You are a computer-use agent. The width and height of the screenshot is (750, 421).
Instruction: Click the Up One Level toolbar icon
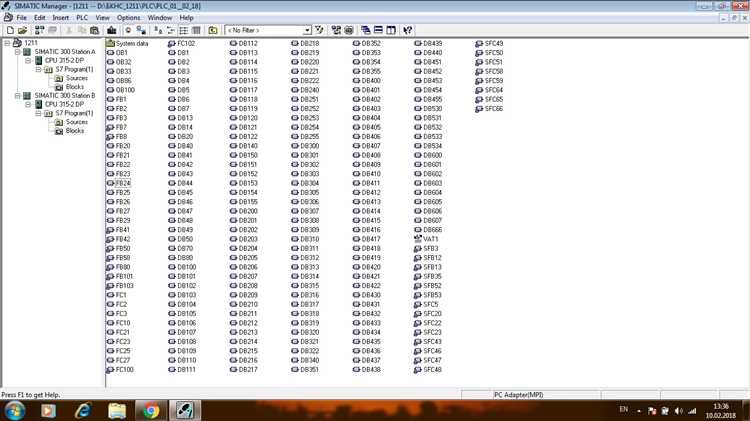(x=213, y=30)
